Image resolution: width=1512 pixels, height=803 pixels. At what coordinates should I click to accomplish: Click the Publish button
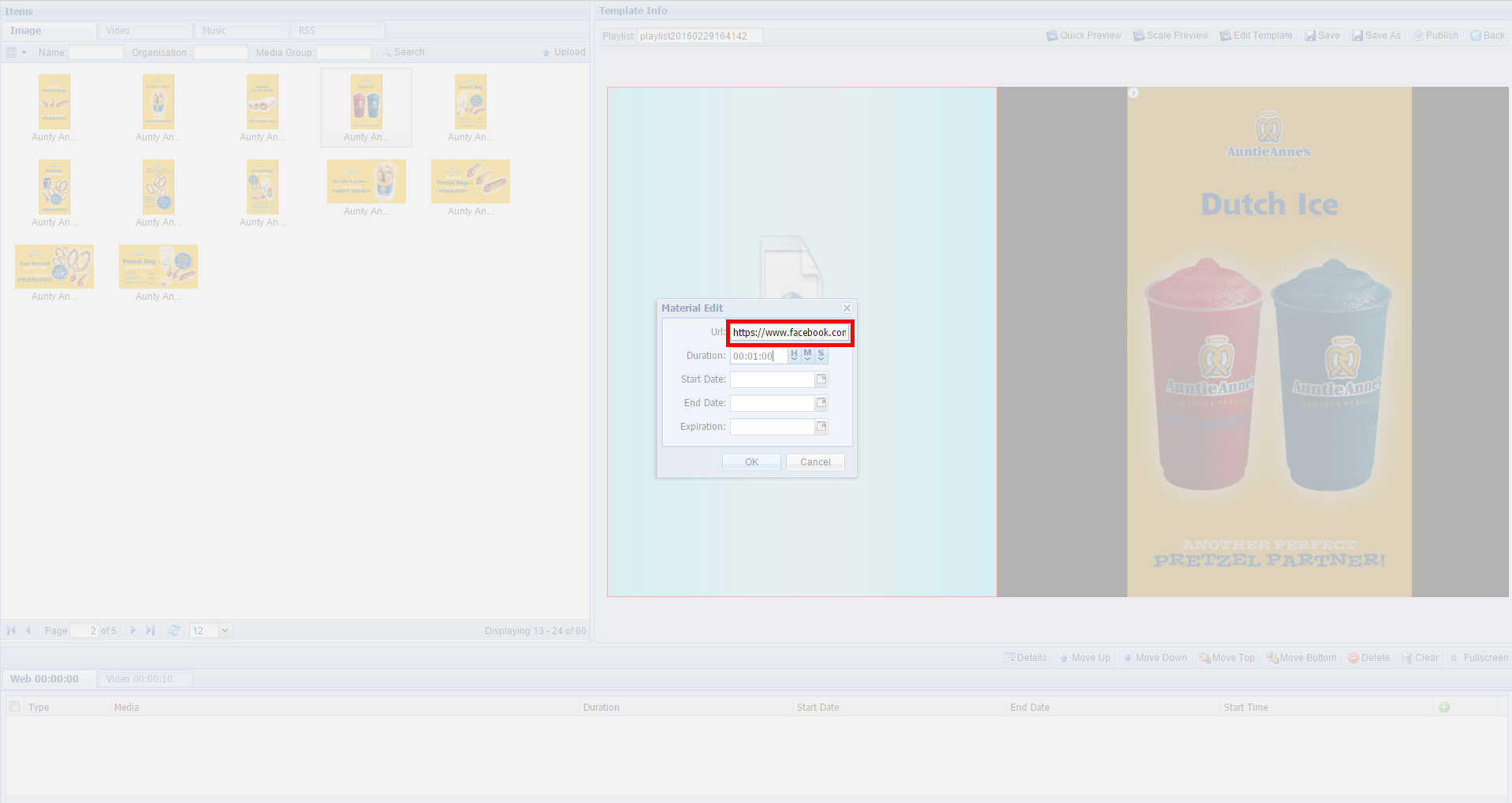(1436, 35)
